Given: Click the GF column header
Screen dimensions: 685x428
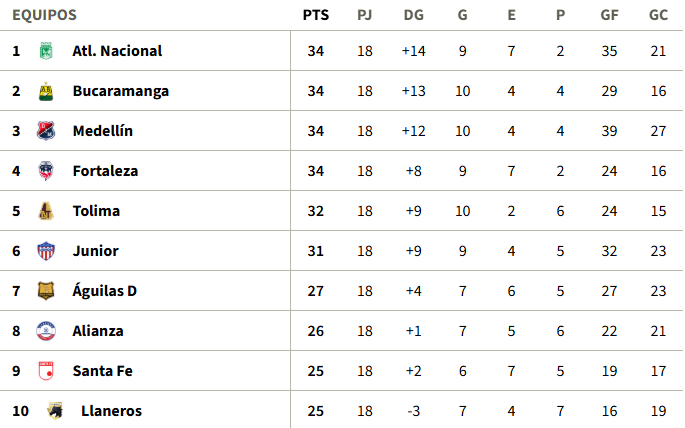Looking at the screenshot, I should (609, 15).
